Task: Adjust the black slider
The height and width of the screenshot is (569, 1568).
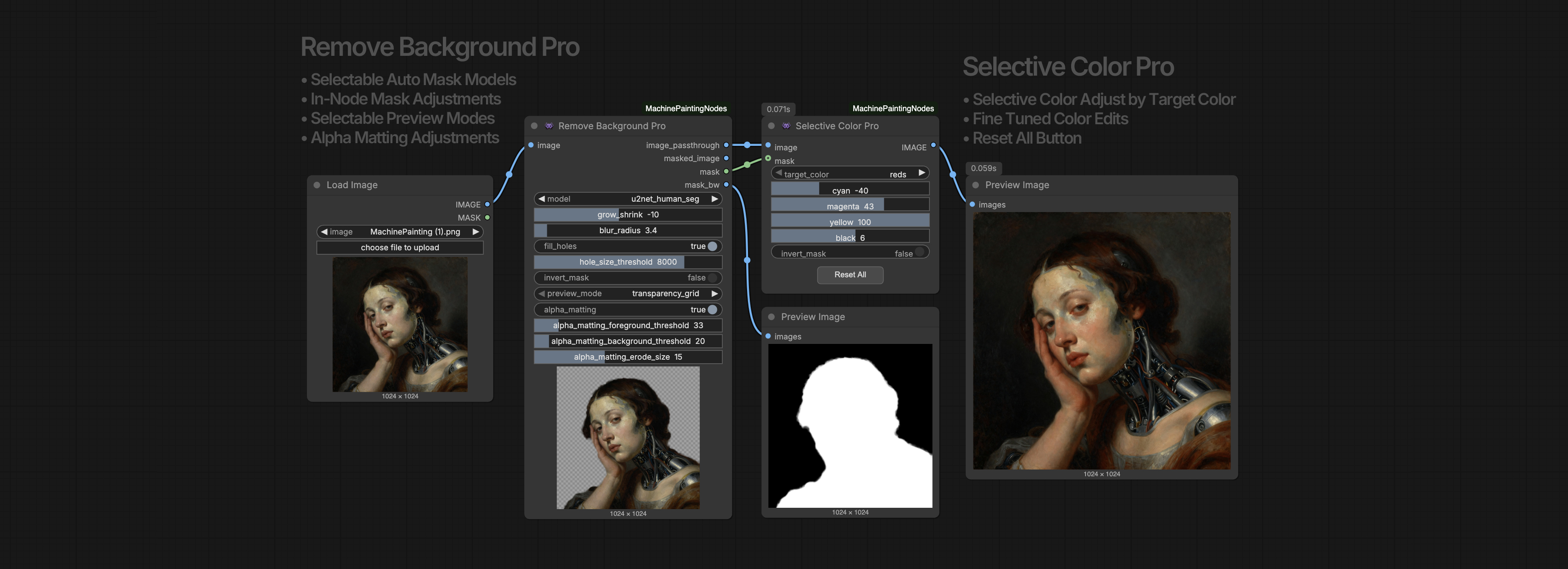Action: point(850,237)
